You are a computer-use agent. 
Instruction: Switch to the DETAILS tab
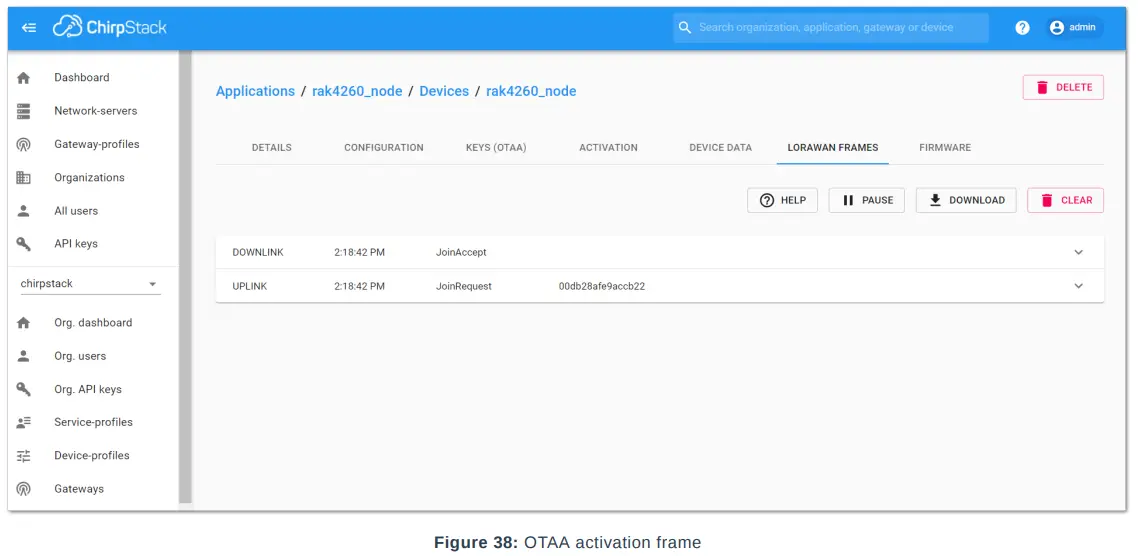pyautogui.click(x=271, y=147)
